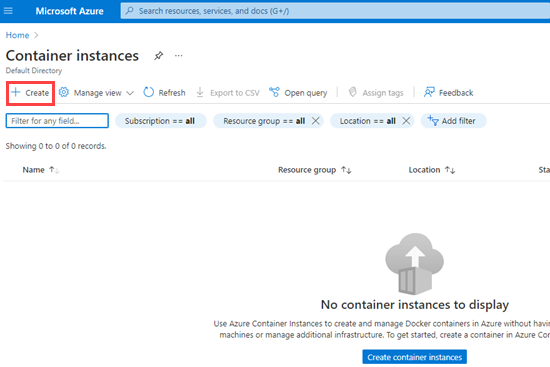Click the Create button
Image resolution: width=550 pixels, height=367 pixels.
pos(30,93)
